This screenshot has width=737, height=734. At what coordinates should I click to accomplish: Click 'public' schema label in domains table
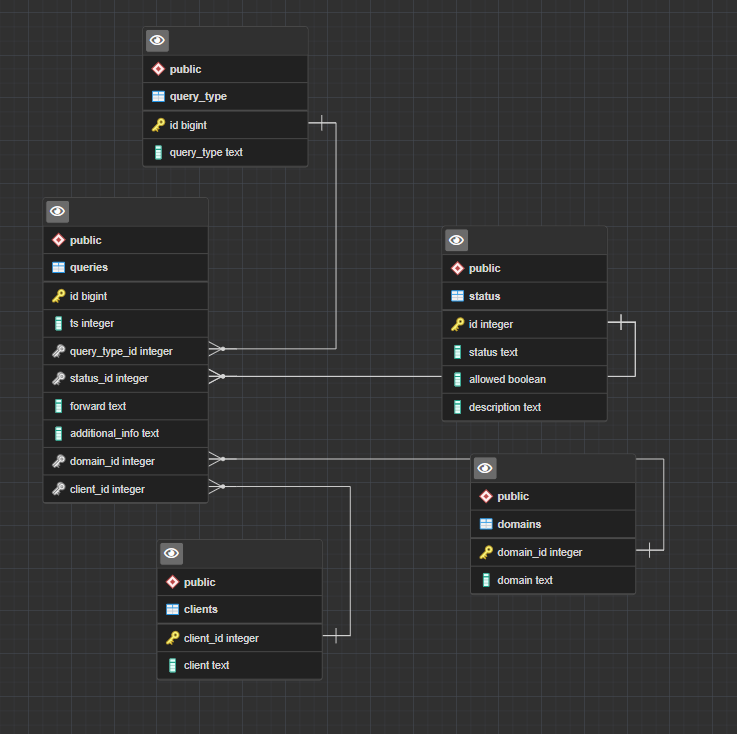[x=513, y=497]
